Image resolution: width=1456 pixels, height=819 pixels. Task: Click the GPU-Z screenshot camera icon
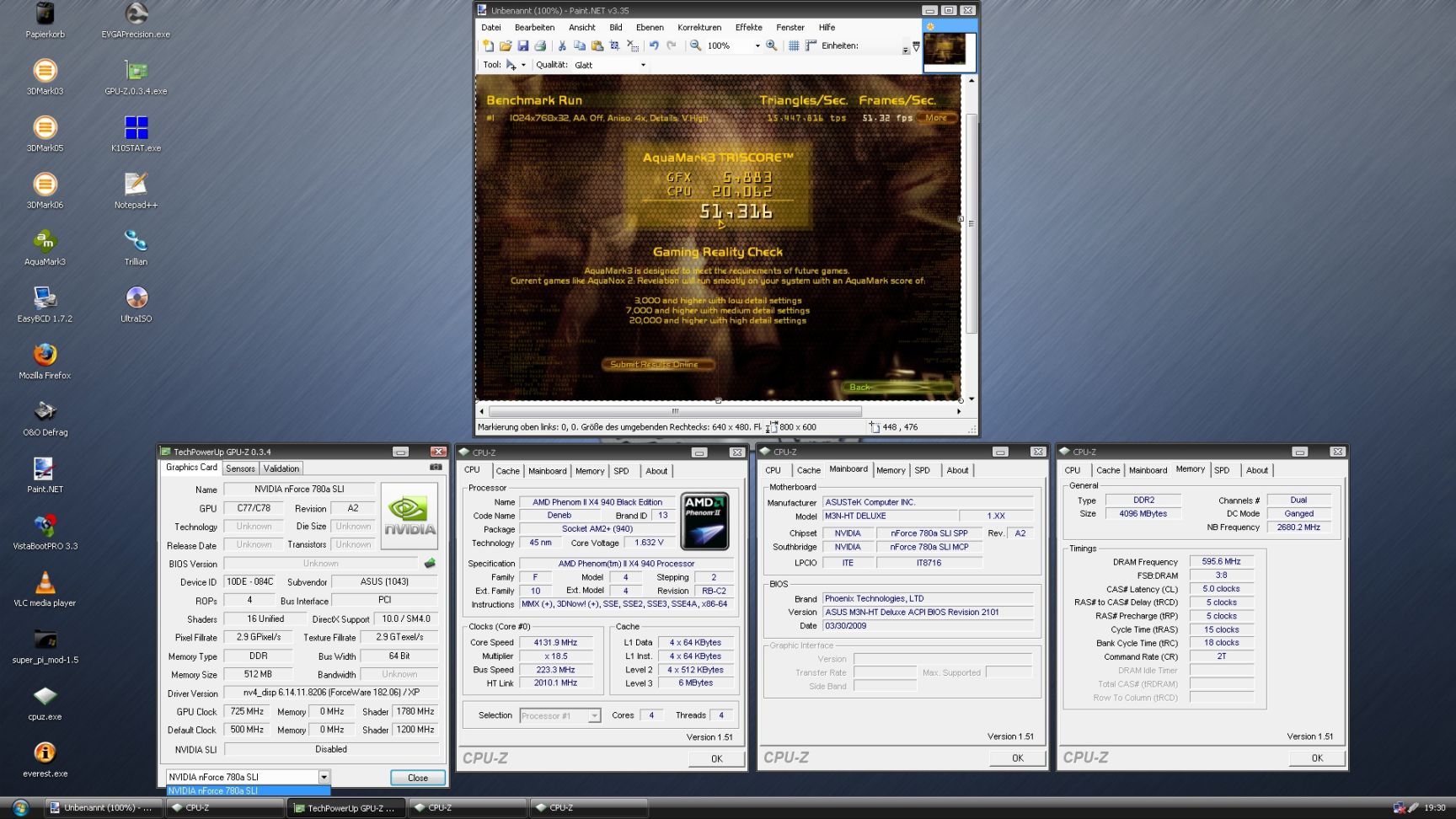(x=436, y=467)
